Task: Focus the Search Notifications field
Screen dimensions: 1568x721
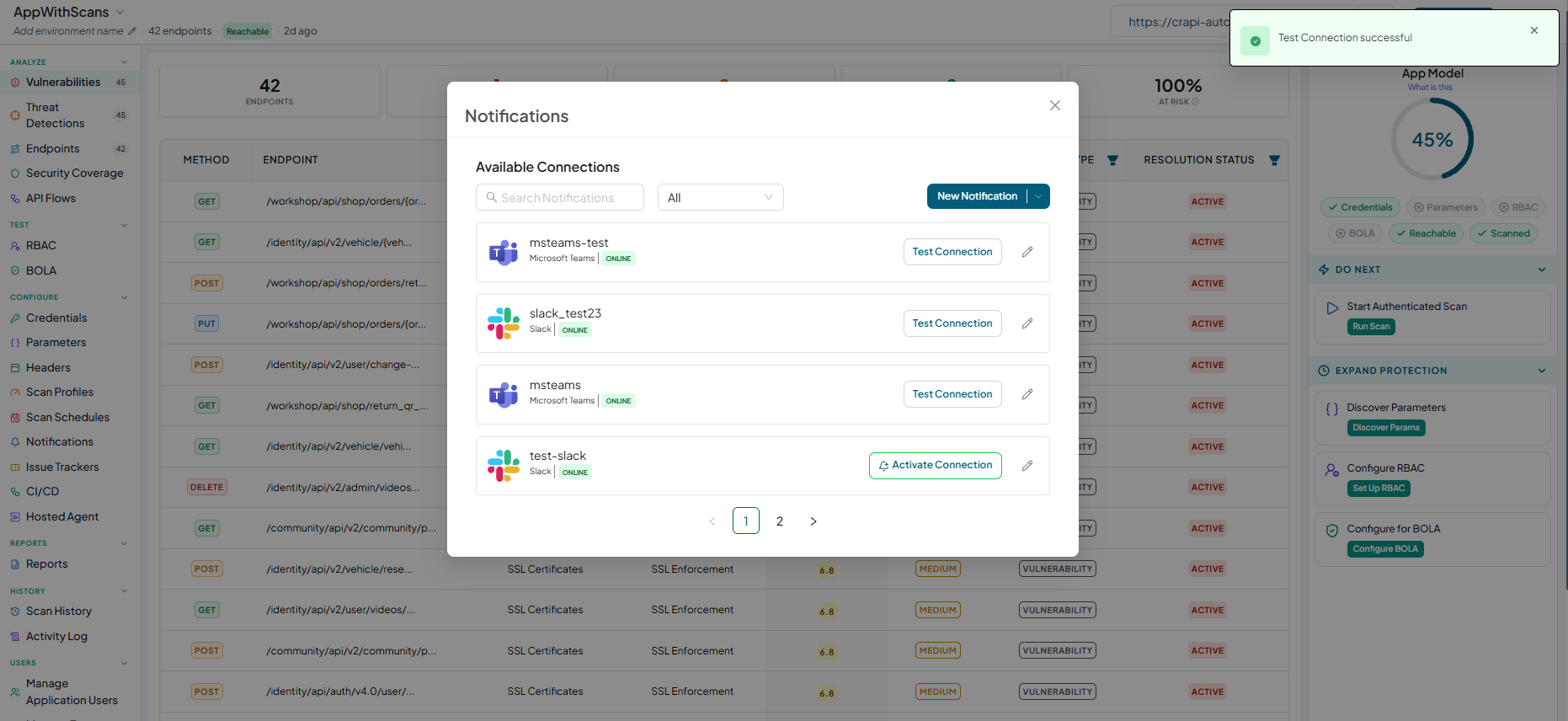Action: click(559, 197)
